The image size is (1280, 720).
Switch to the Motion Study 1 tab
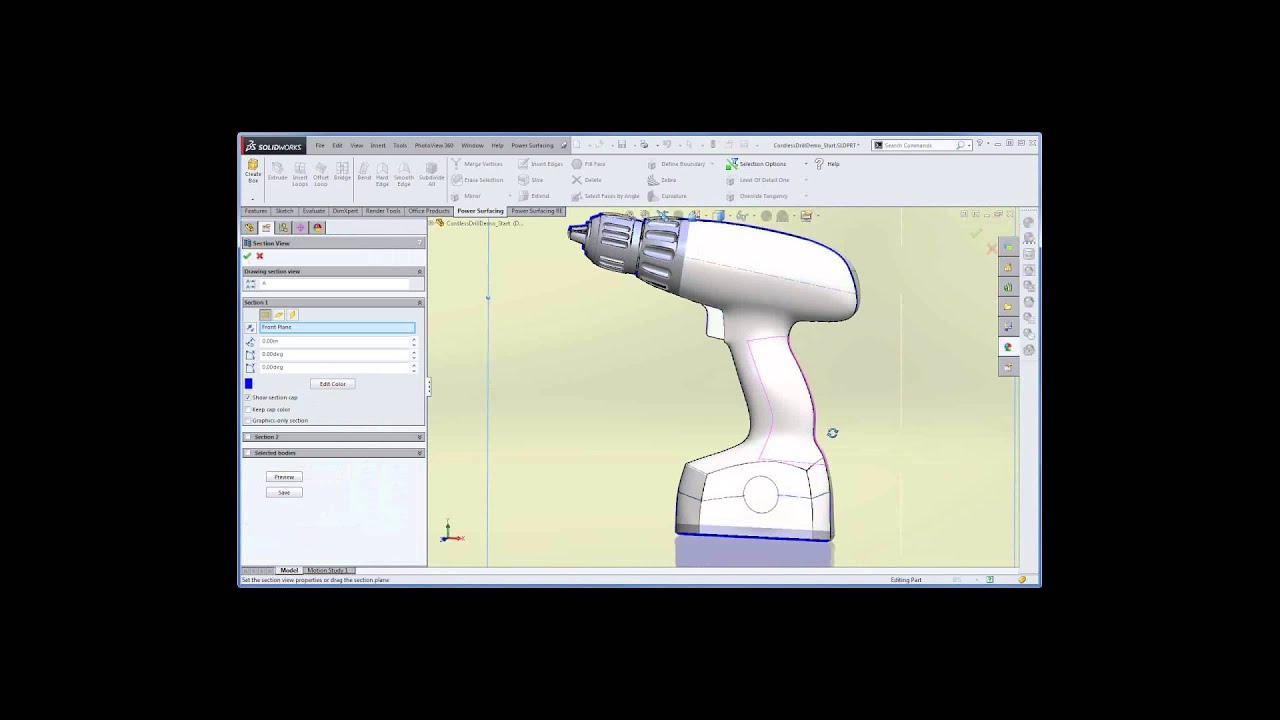point(327,570)
